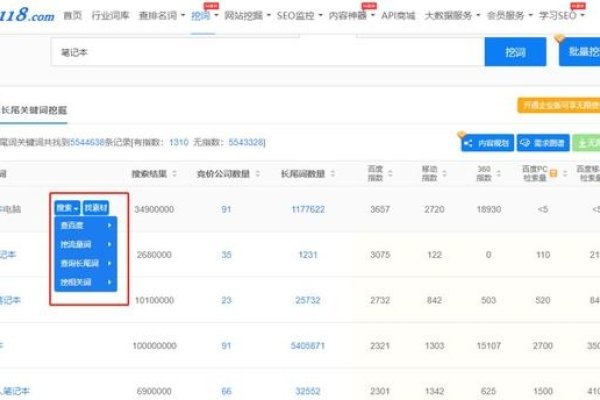The image size is (600, 400).
Task: Click long-tail count 5405871
Action: point(308,346)
